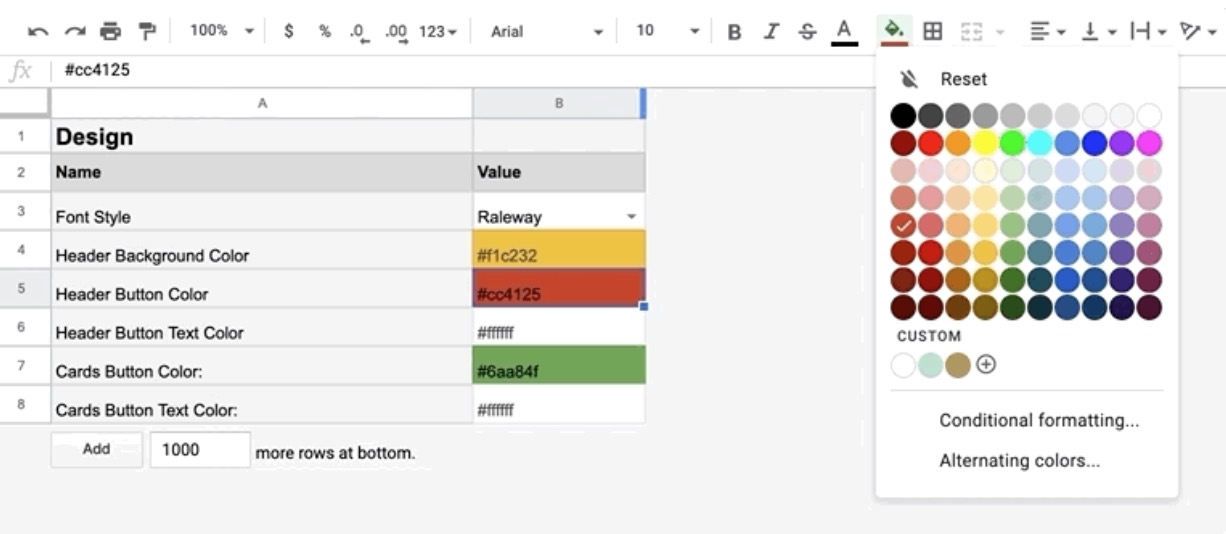Screen dimensions: 1226x534
Task: Select Alternating colors option
Action: (1019, 461)
